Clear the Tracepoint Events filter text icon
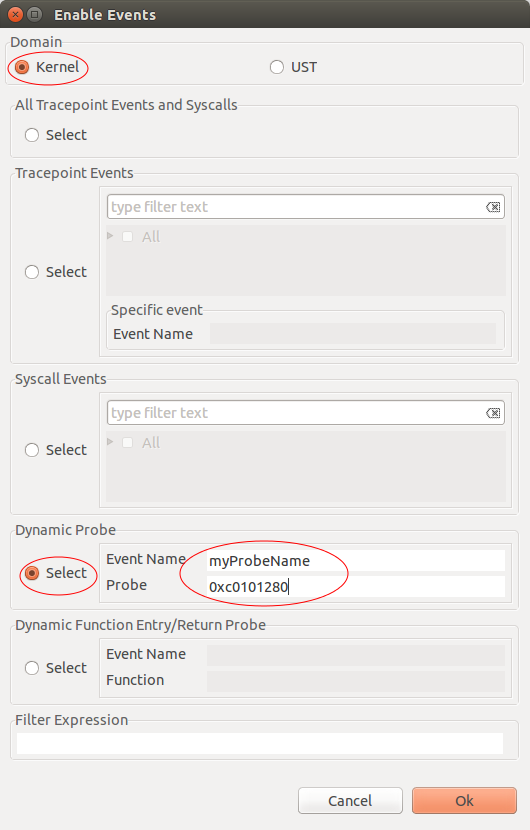Viewport: 530px width, 830px height. click(x=493, y=207)
